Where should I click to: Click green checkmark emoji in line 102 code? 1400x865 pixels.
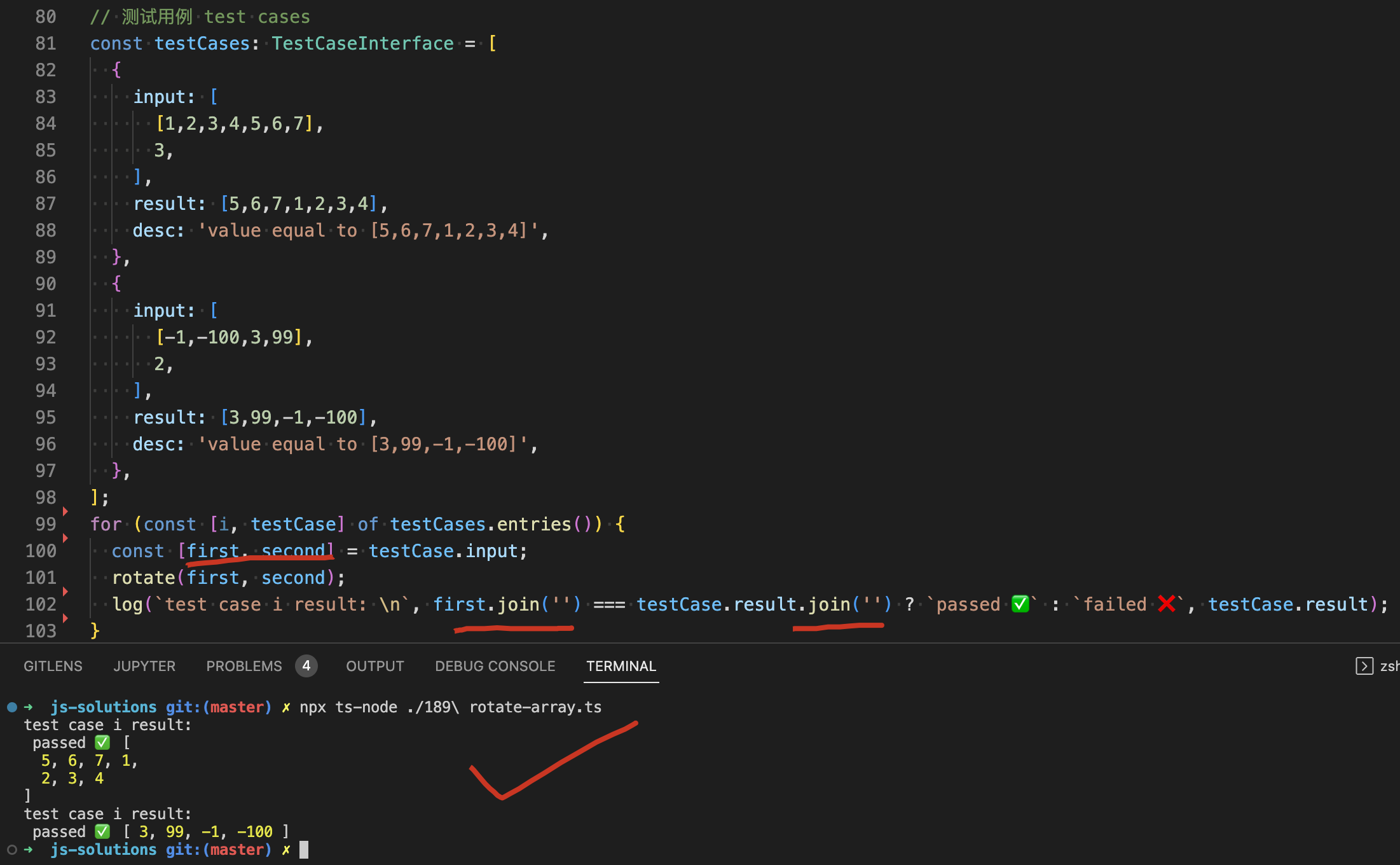(1020, 604)
